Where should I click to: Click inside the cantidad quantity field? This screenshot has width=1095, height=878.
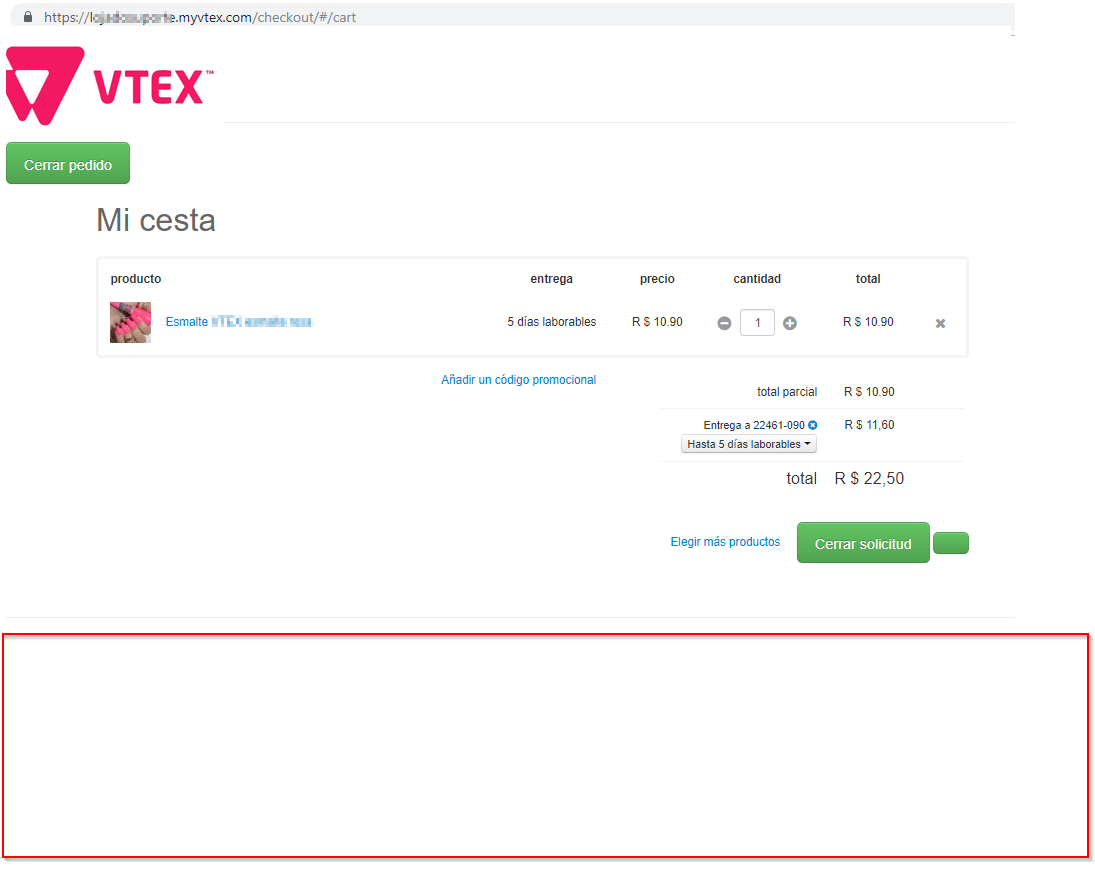click(x=756, y=322)
